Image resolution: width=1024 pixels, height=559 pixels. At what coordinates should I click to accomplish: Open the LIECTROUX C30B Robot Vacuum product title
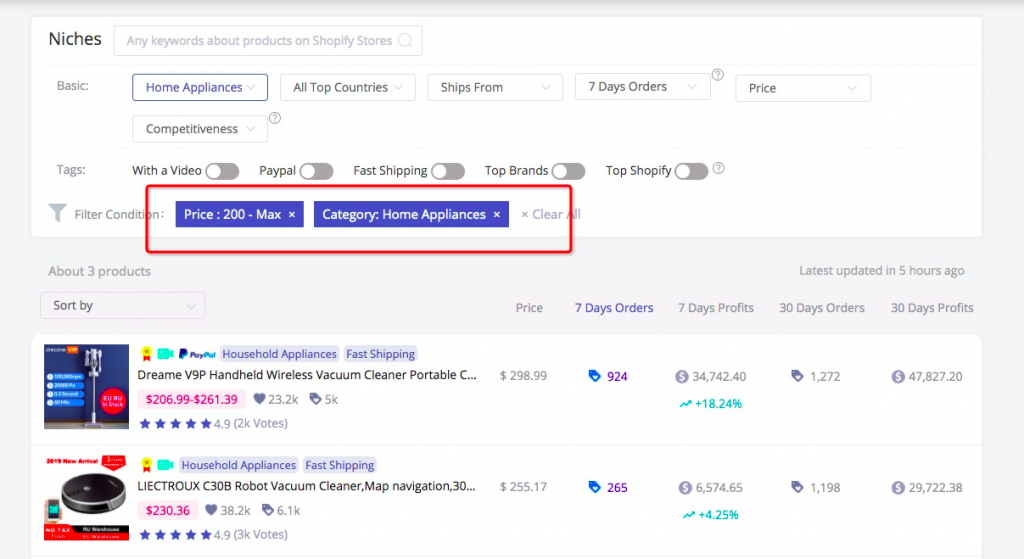point(306,486)
